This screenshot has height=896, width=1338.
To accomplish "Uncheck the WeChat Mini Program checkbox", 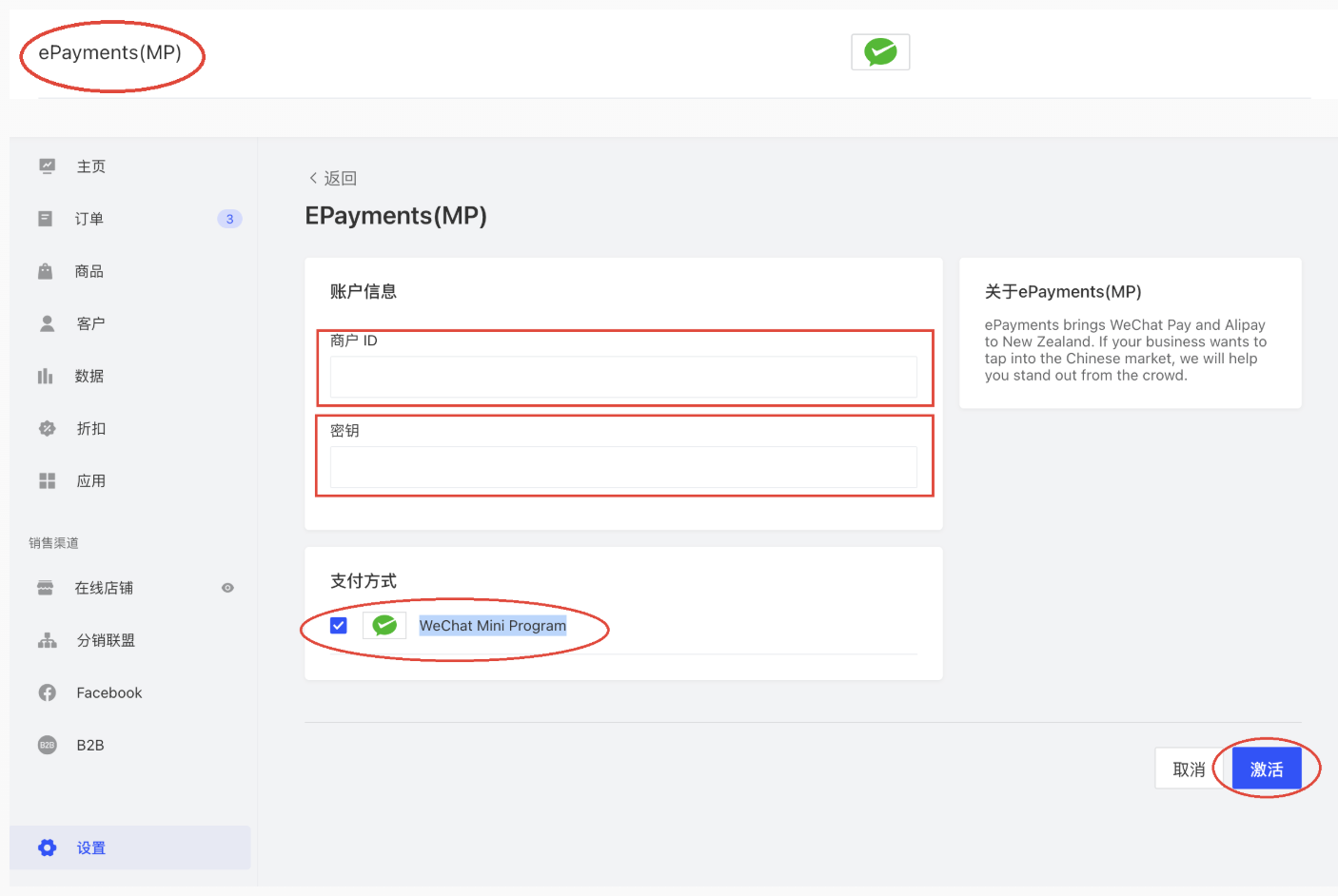I will coord(338,625).
